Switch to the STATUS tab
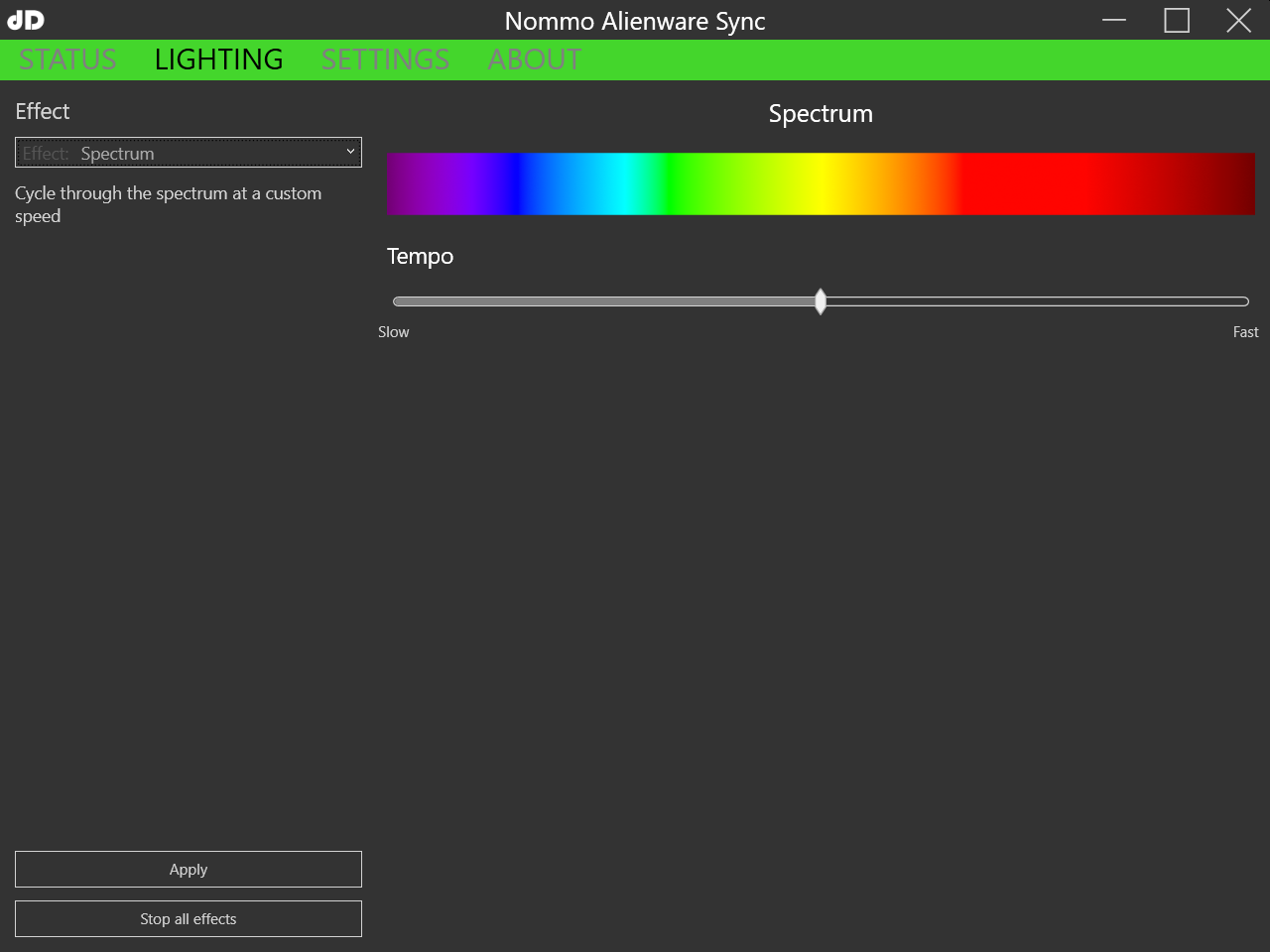Image resolution: width=1270 pixels, height=952 pixels. tap(66, 59)
